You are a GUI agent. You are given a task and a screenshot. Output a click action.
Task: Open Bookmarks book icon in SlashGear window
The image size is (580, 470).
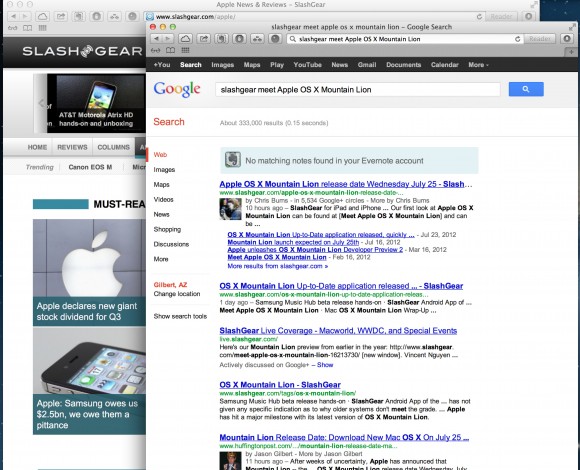[27, 28]
